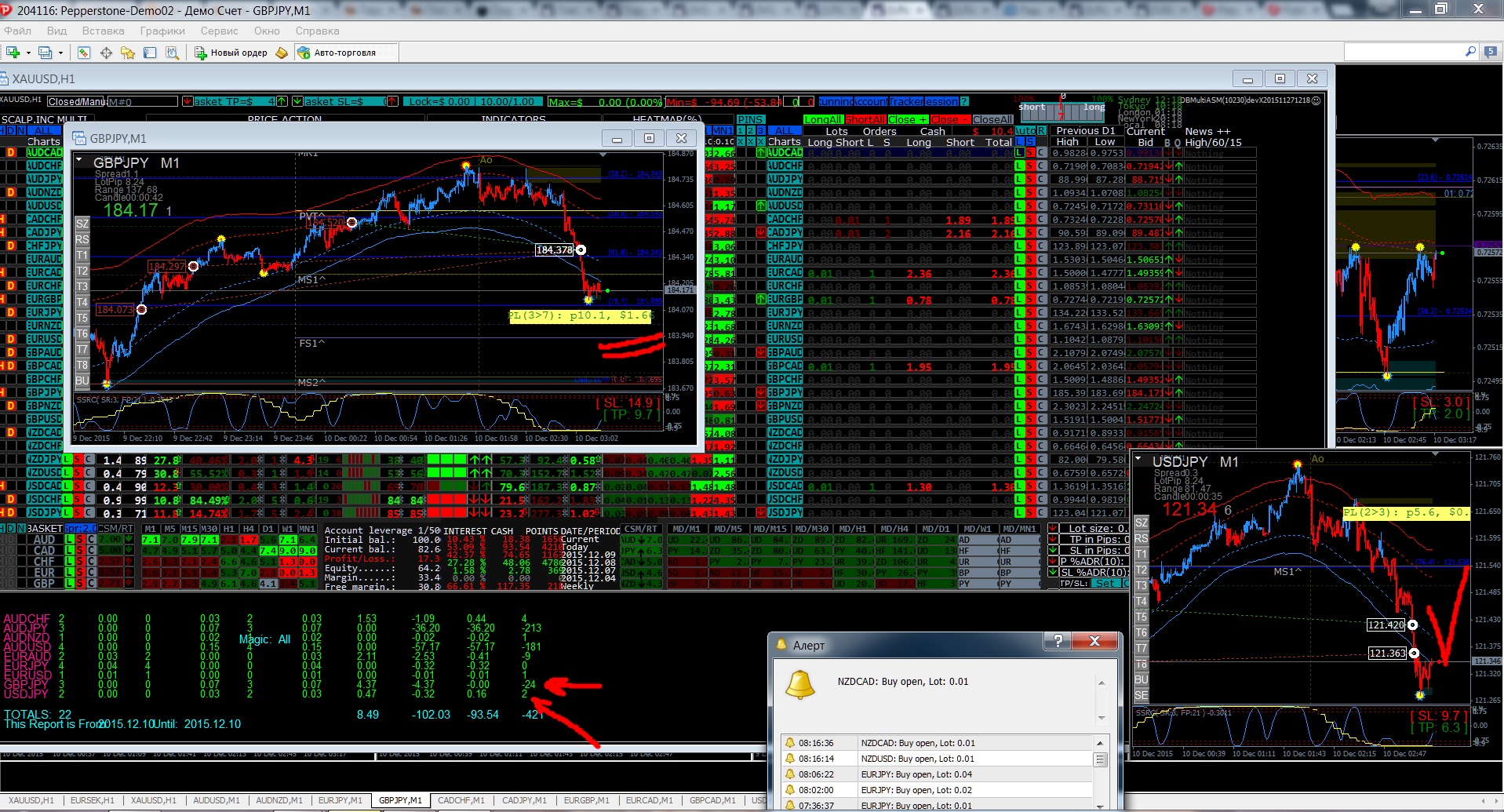
Task: Click the T1 button on GBPJPY chart
Action: tap(82, 255)
